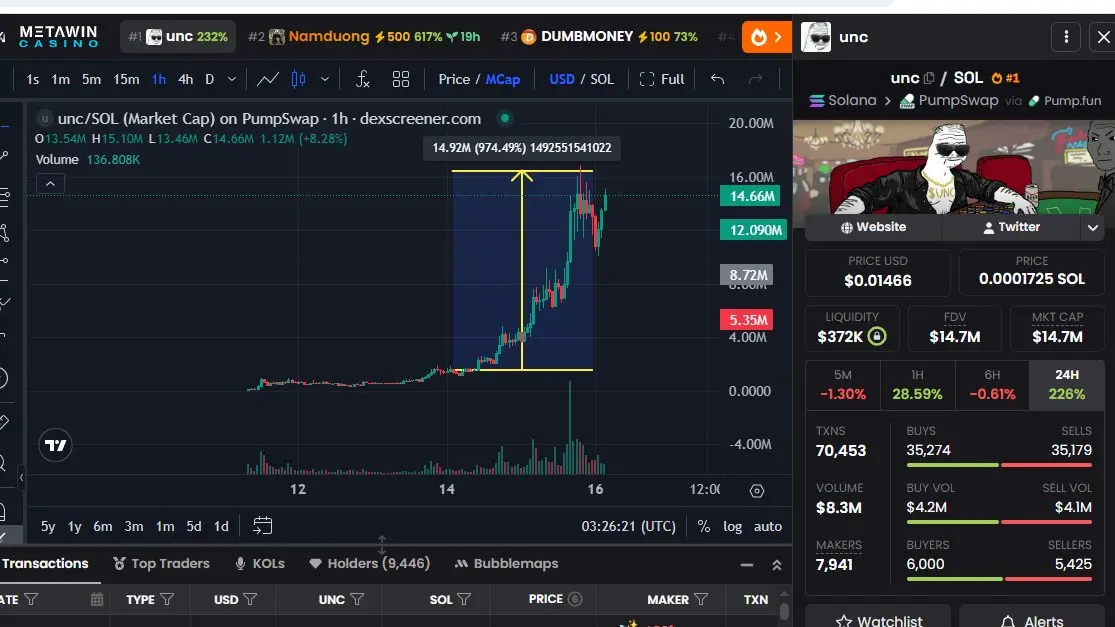Viewport: 1115px width, 627px height.
Task: Toggle percent scale on chart
Action: pyautogui.click(x=703, y=526)
